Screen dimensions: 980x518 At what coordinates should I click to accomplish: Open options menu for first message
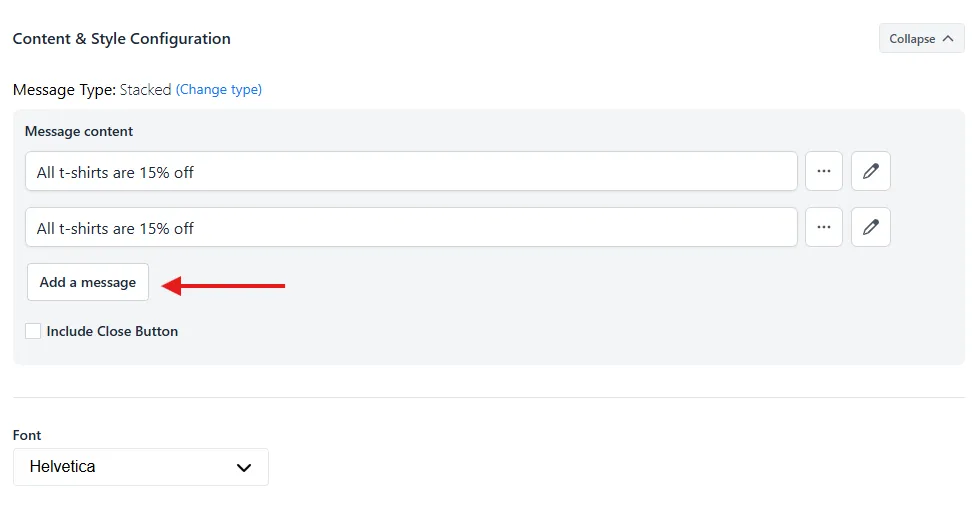pos(824,171)
